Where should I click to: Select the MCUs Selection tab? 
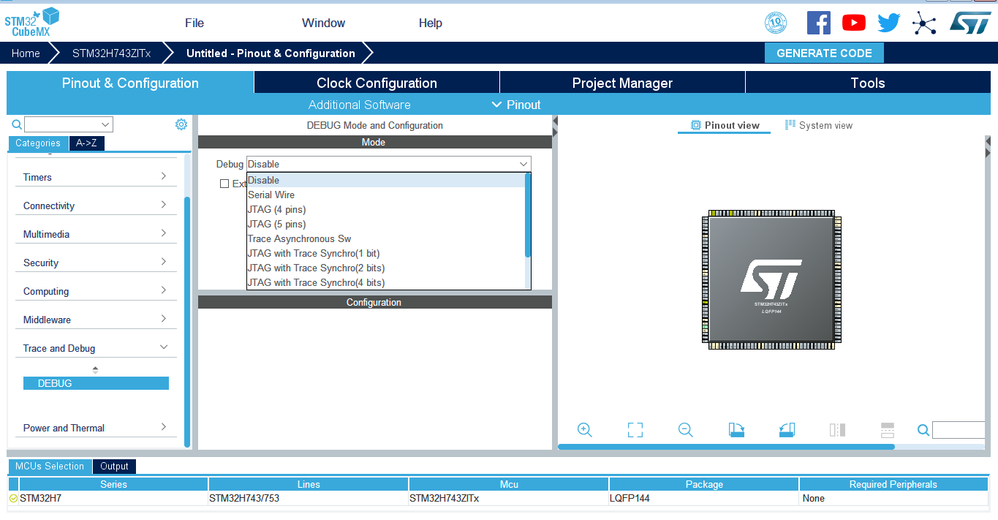click(x=50, y=466)
